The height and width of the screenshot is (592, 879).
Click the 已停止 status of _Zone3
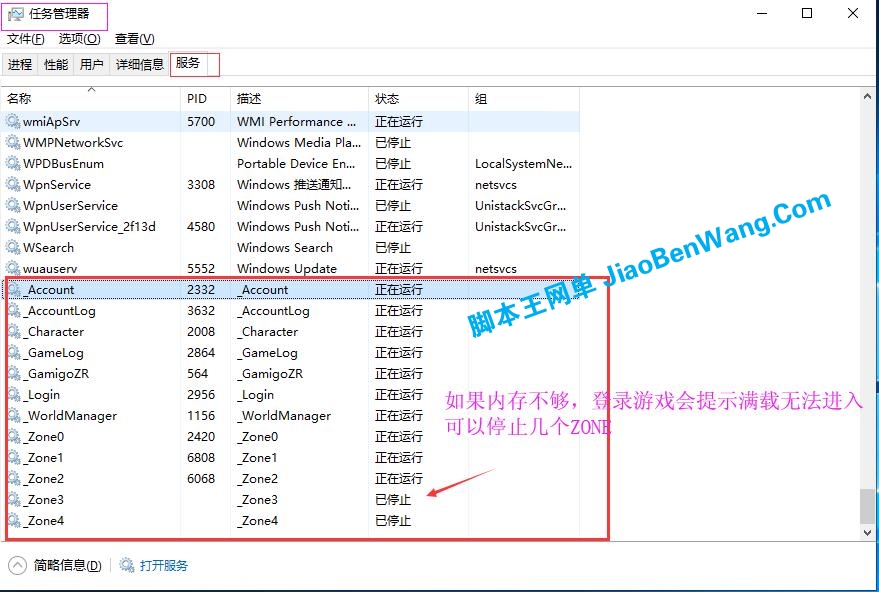pyautogui.click(x=393, y=500)
